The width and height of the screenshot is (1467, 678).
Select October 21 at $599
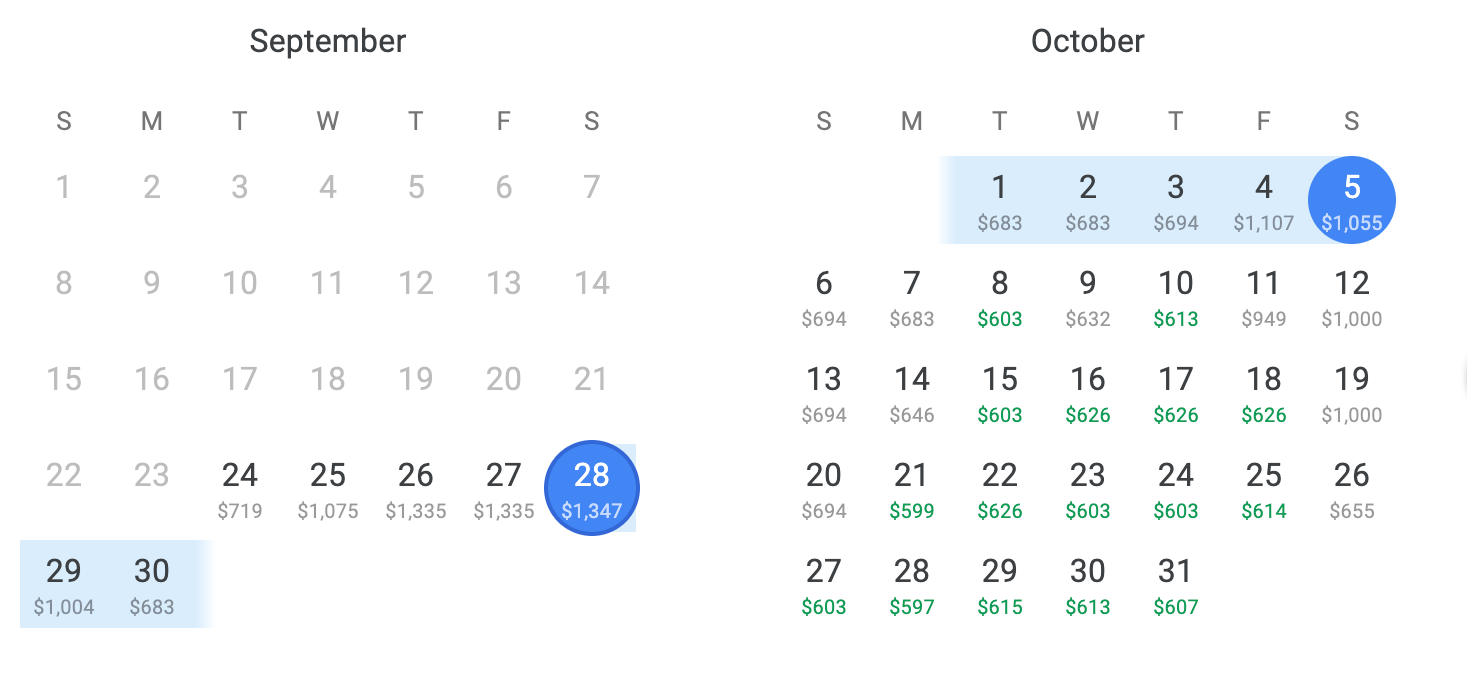coord(912,489)
